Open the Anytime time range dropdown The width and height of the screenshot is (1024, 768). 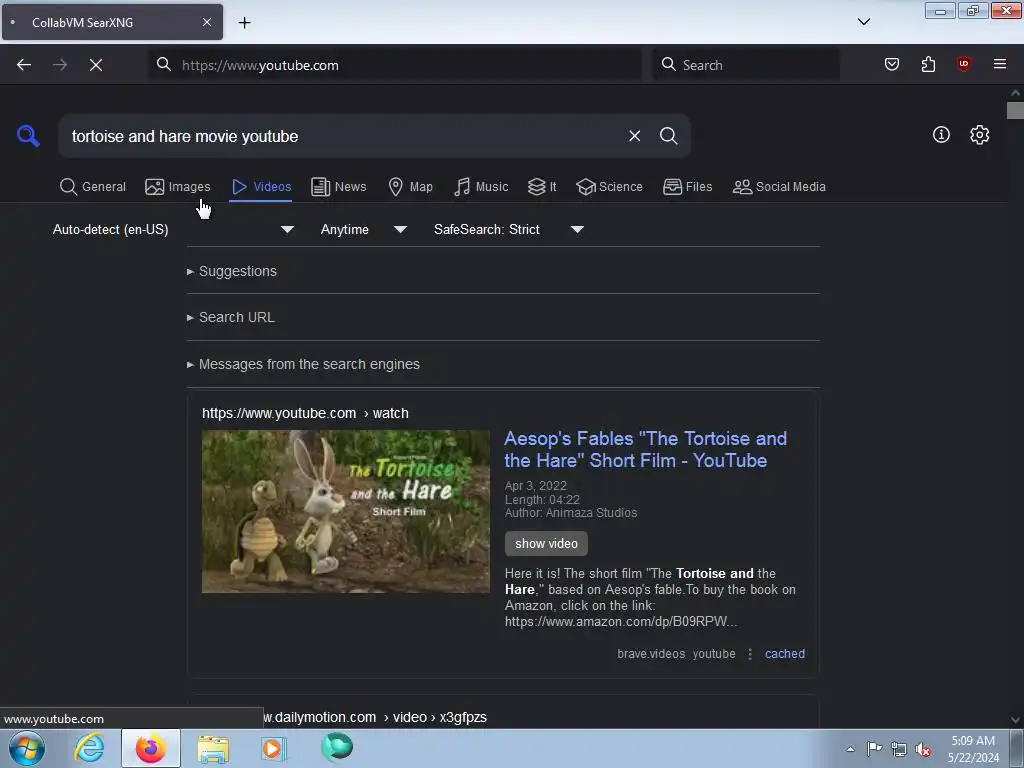point(363,229)
